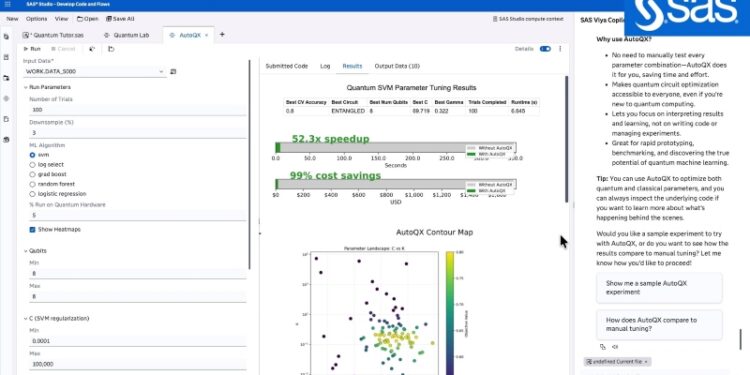This screenshot has width=750, height=375.
Task: Run the AutoQX step
Action: [32, 49]
